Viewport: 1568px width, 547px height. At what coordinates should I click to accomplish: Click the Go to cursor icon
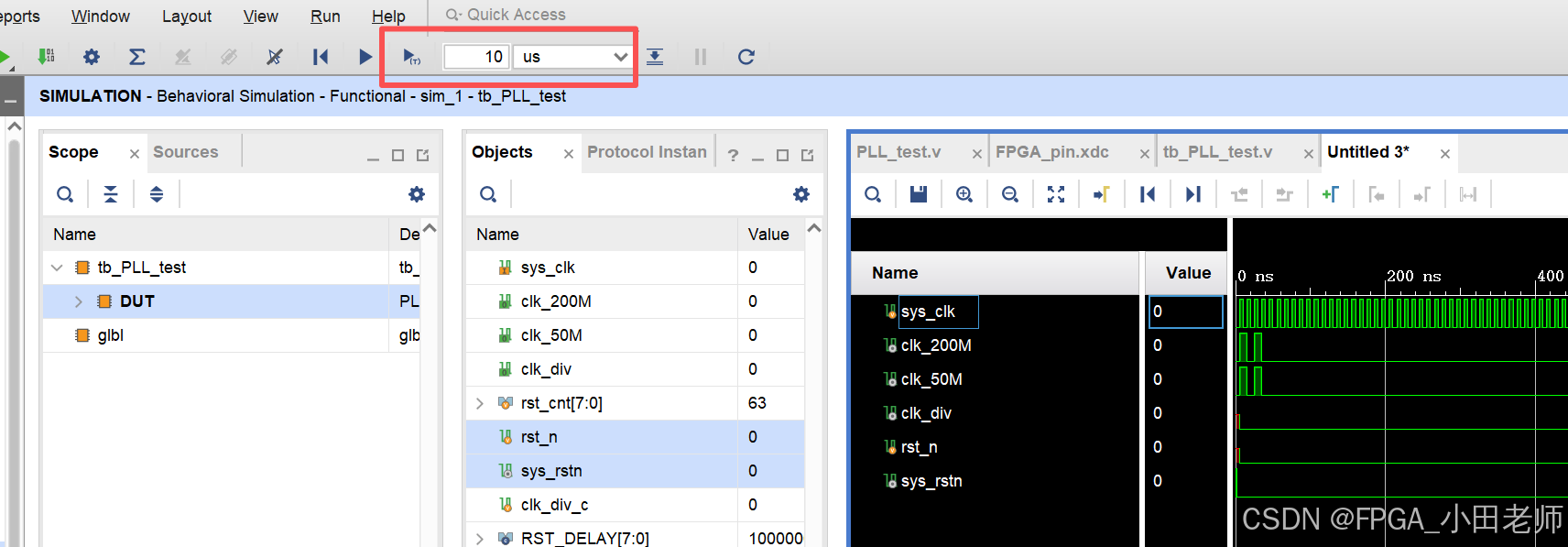coord(1102,194)
